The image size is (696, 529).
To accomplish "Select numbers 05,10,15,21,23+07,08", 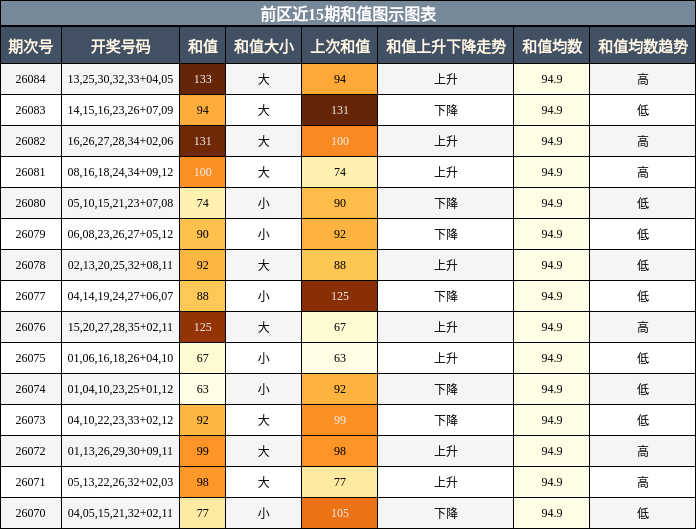I will click(120, 203).
